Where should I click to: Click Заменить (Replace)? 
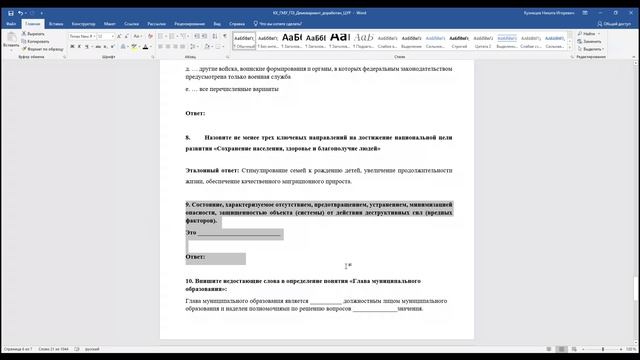point(589,42)
